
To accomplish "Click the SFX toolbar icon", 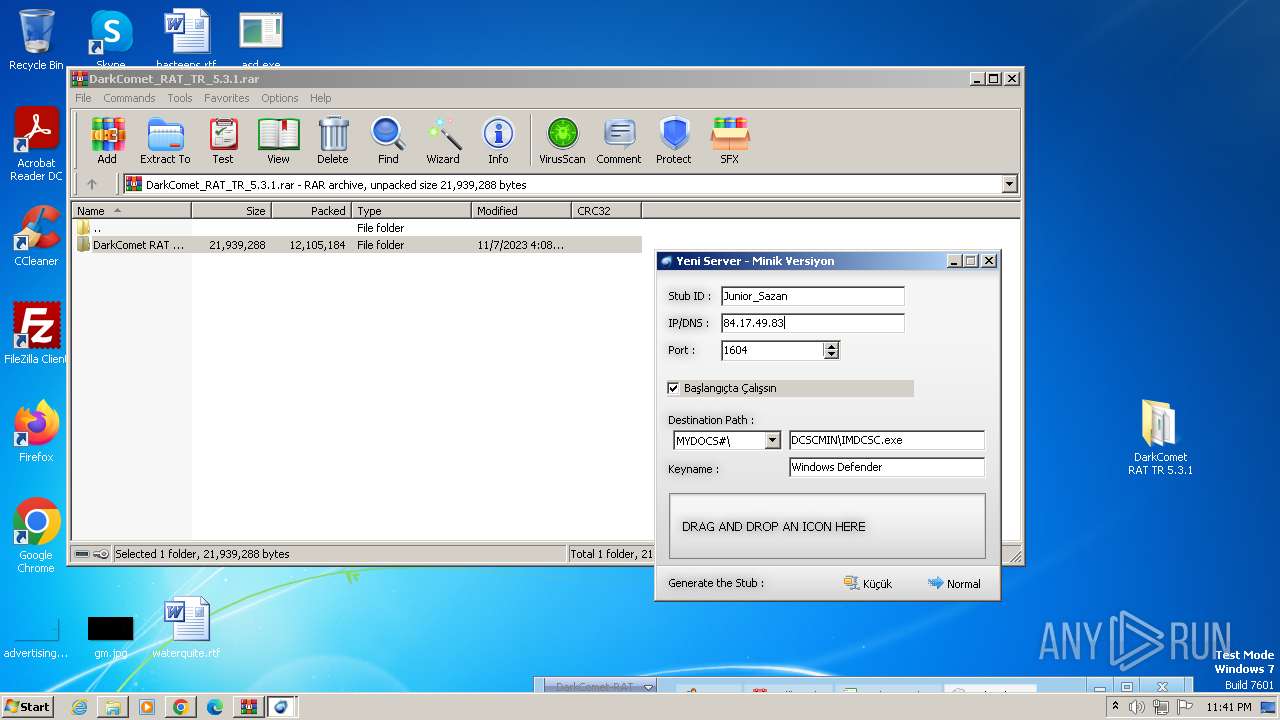I will pos(730,141).
